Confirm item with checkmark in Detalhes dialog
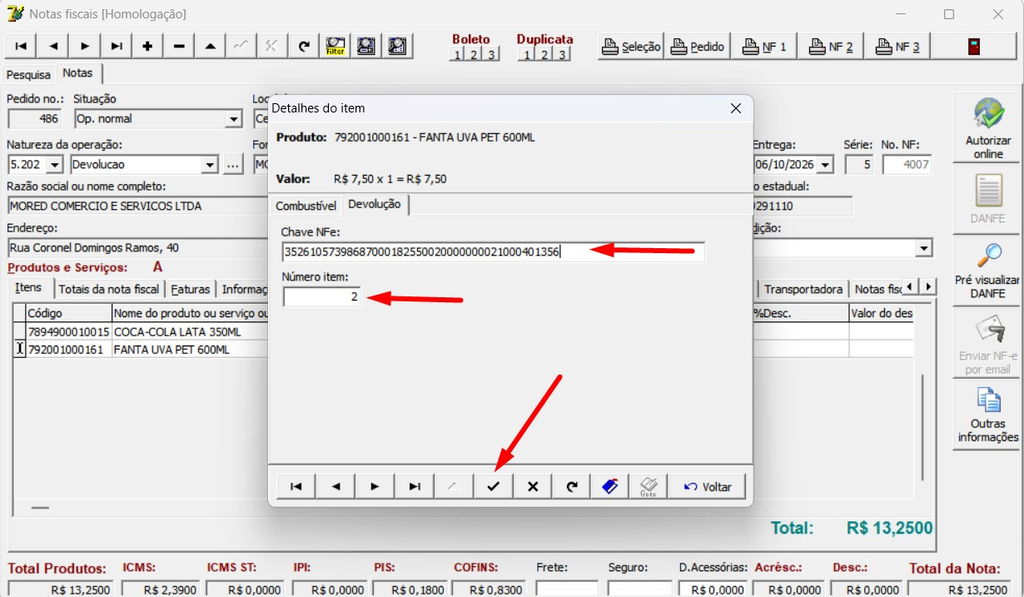The height and width of the screenshot is (597, 1024). pos(493,487)
